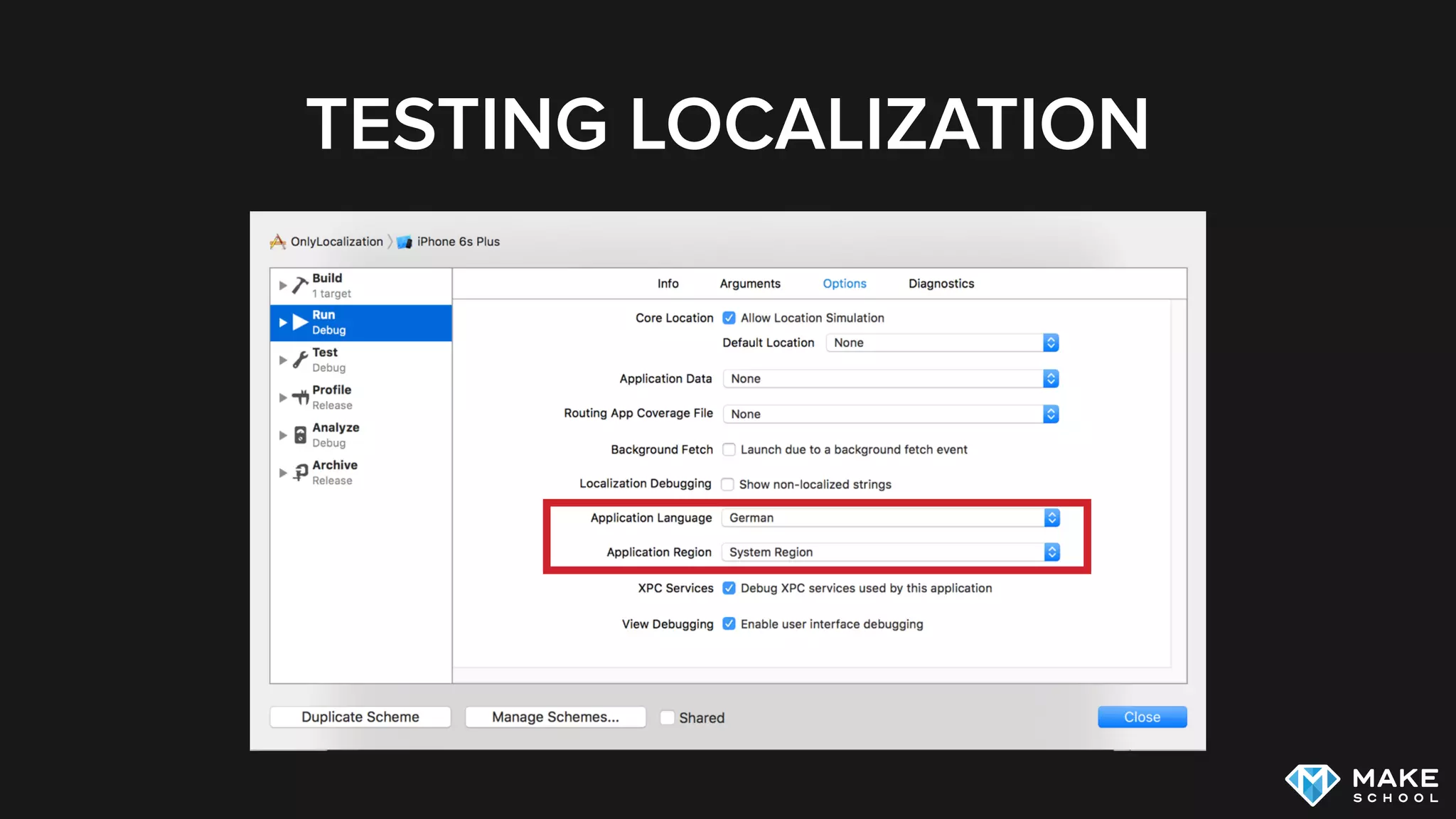
Task: Open the Routing App Coverage File dropdown
Action: pos(891,414)
